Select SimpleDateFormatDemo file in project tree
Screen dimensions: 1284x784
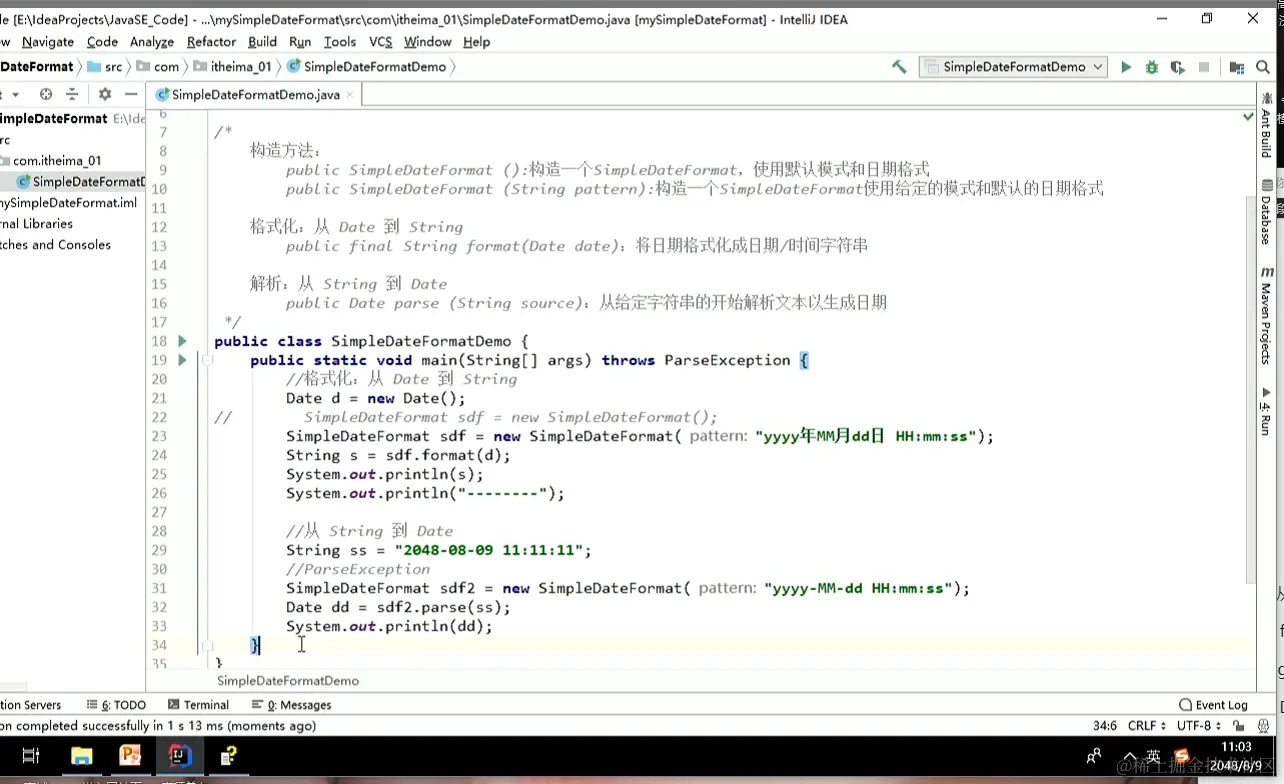80,182
